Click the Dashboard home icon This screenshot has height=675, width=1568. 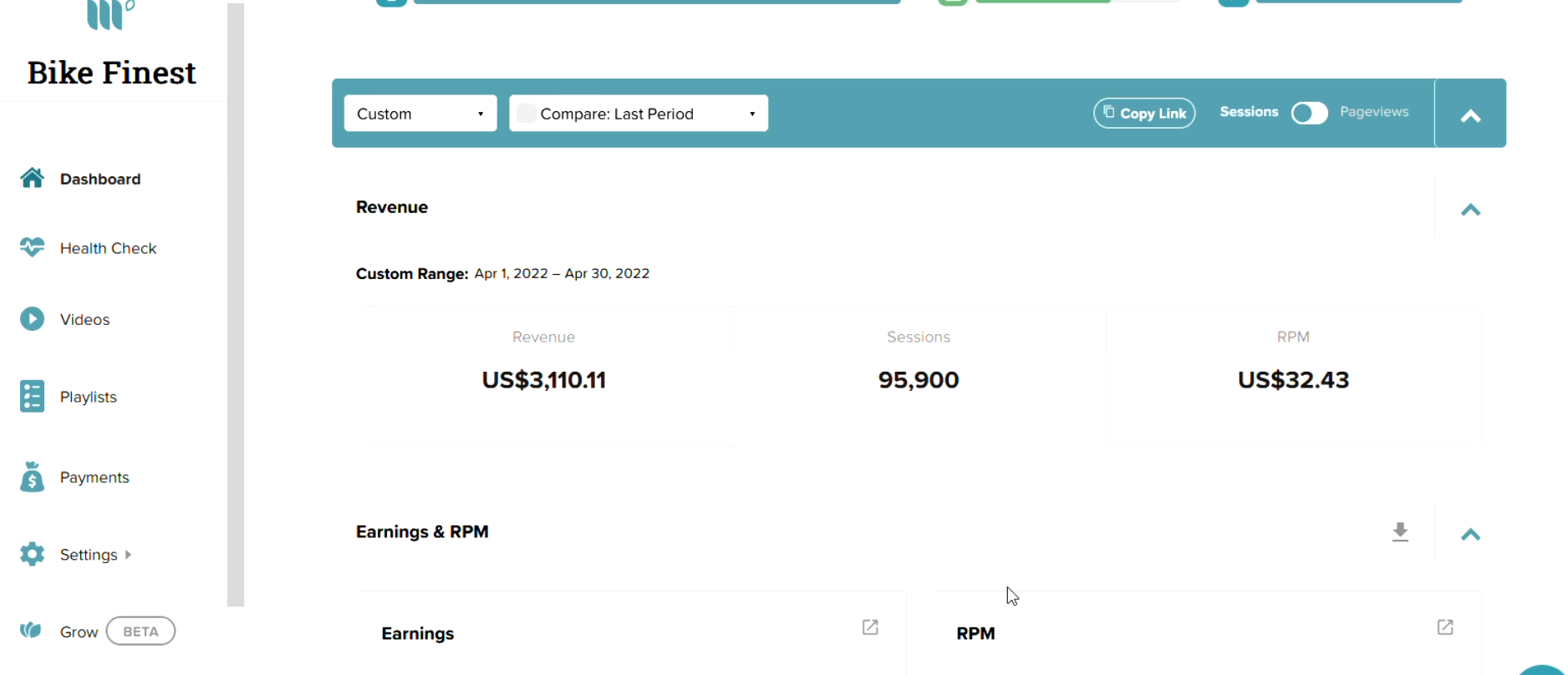(x=32, y=178)
